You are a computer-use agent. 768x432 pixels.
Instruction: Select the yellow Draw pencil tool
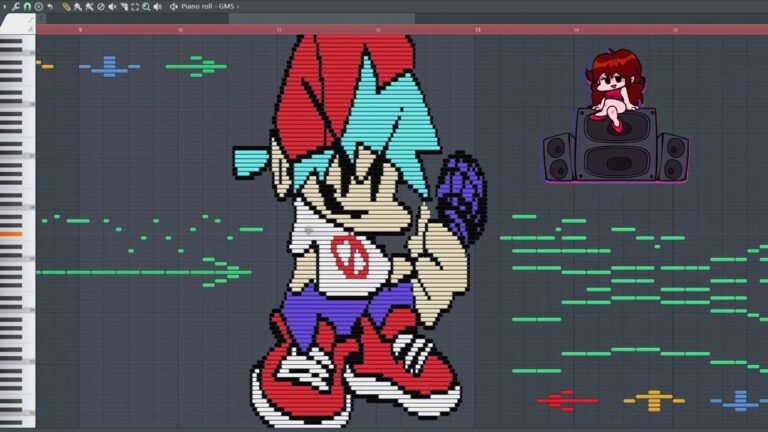tap(67, 6)
